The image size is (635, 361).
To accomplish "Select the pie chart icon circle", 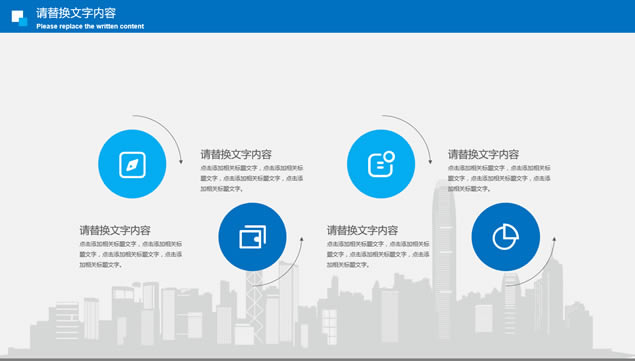I will point(506,237).
